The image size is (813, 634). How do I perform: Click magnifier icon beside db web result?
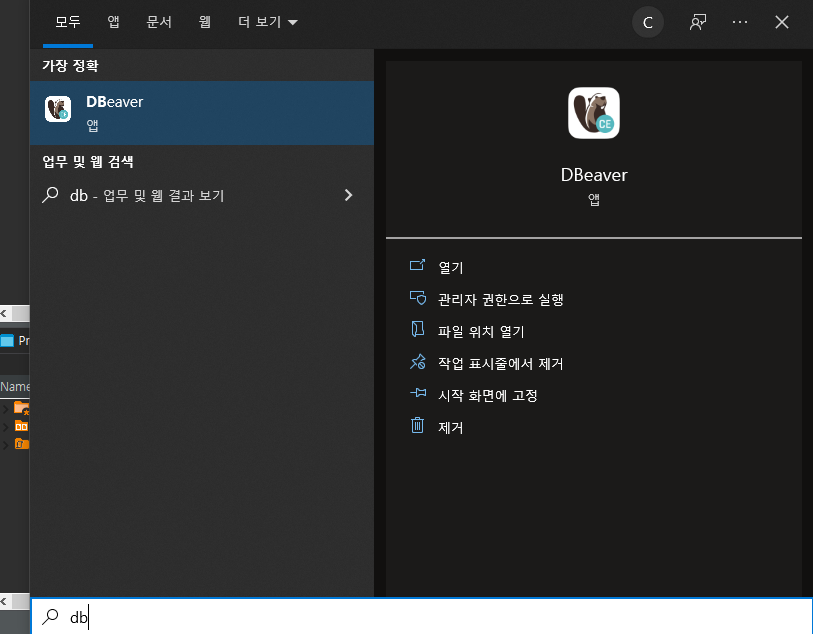[x=50, y=195]
